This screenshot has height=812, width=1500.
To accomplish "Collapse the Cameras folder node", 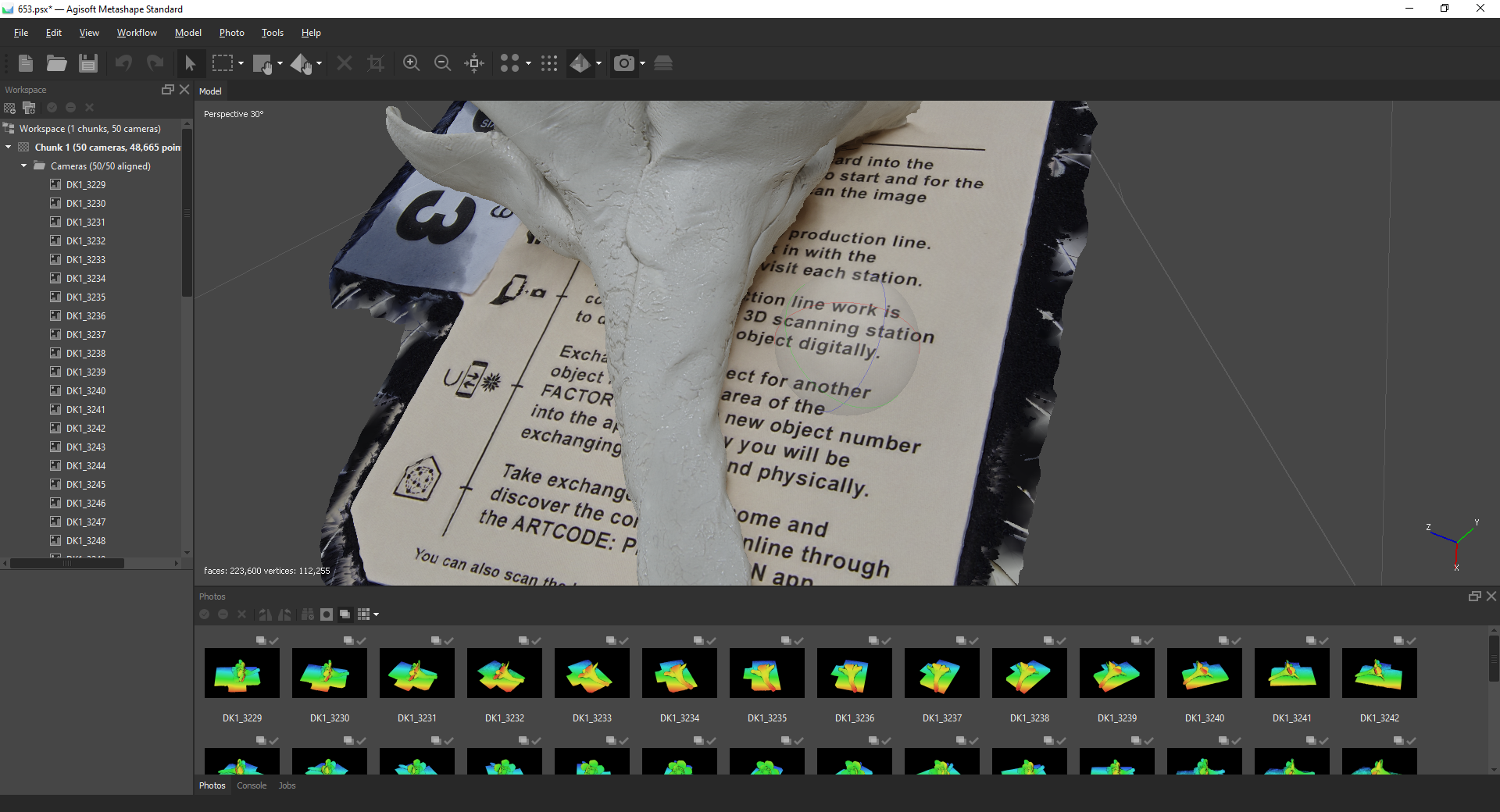I will click(x=24, y=166).
